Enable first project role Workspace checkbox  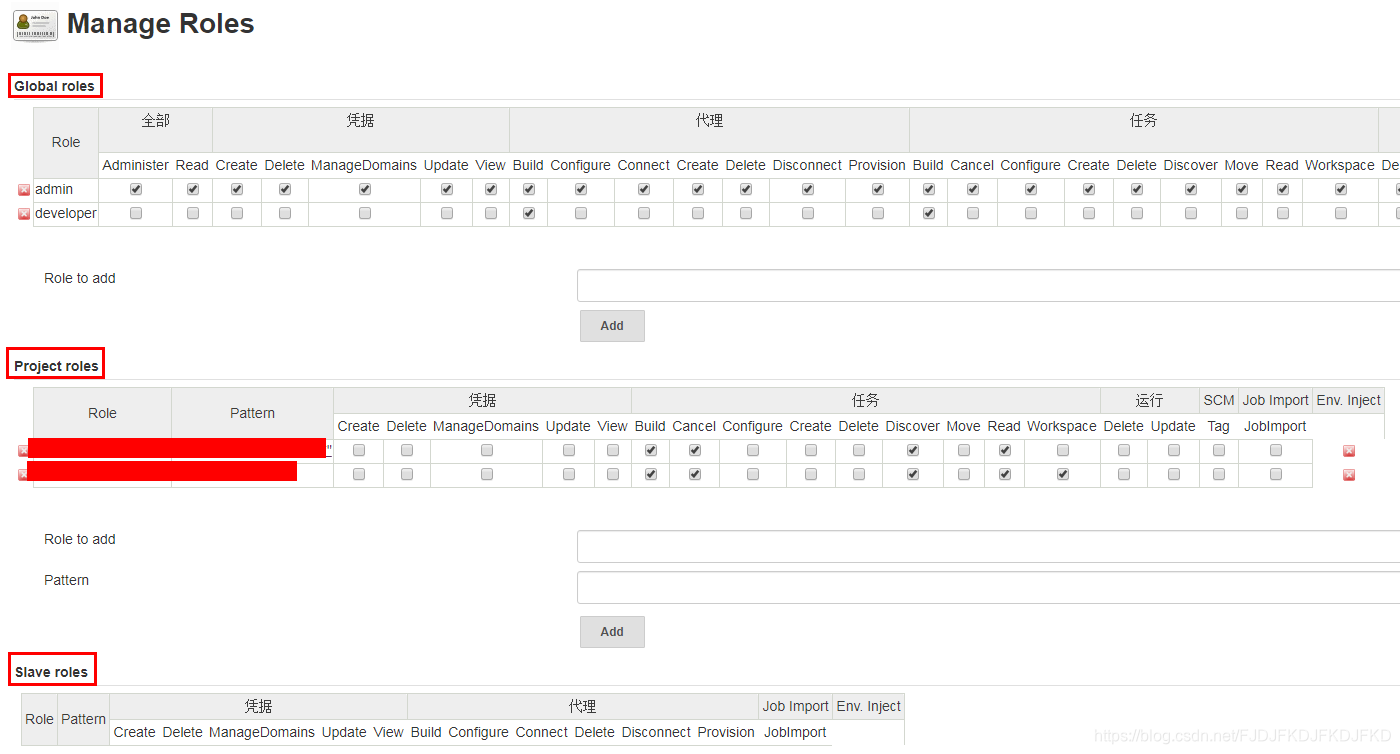coord(1063,450)
